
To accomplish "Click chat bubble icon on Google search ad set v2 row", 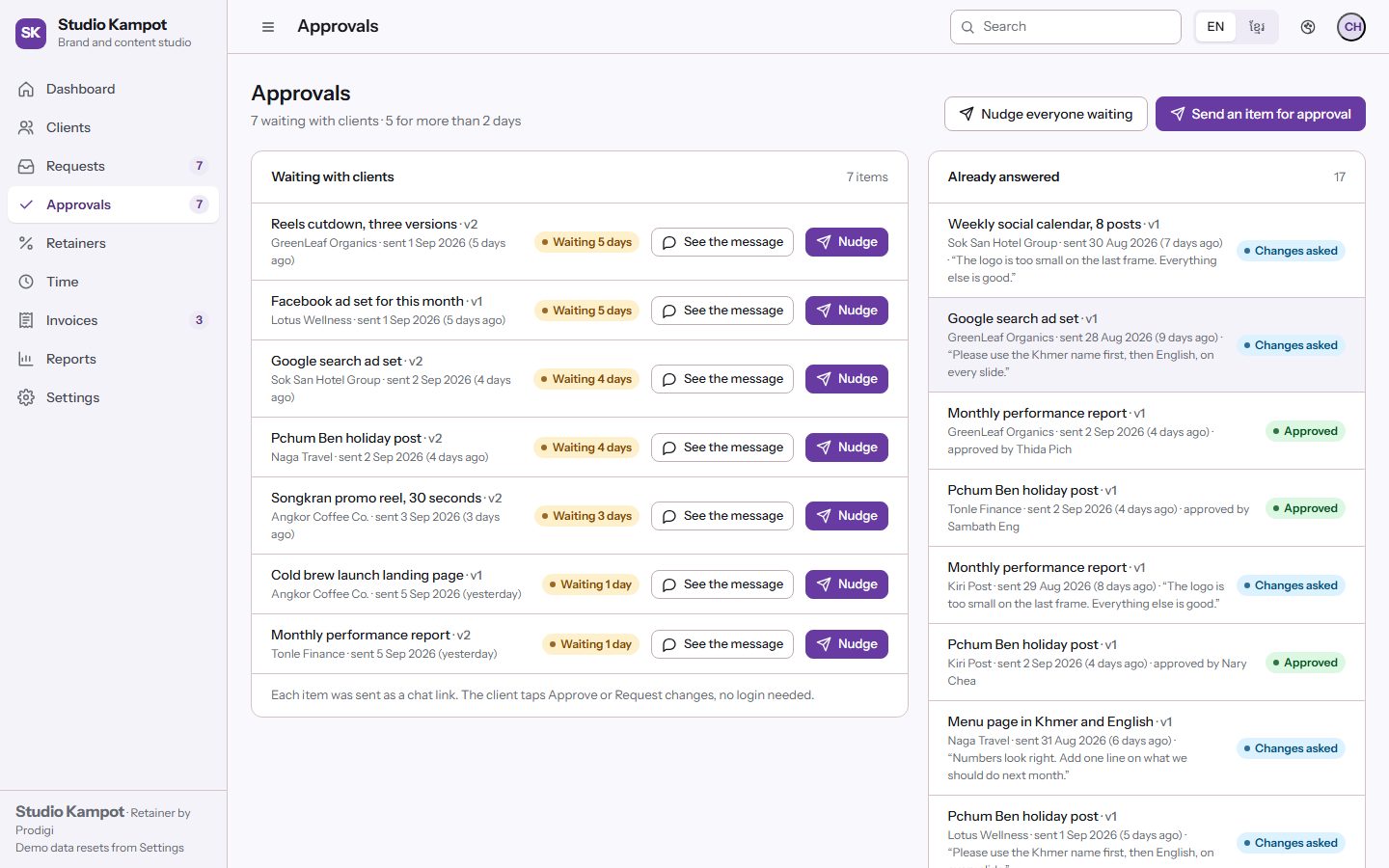I will click(x=669, y=379).
